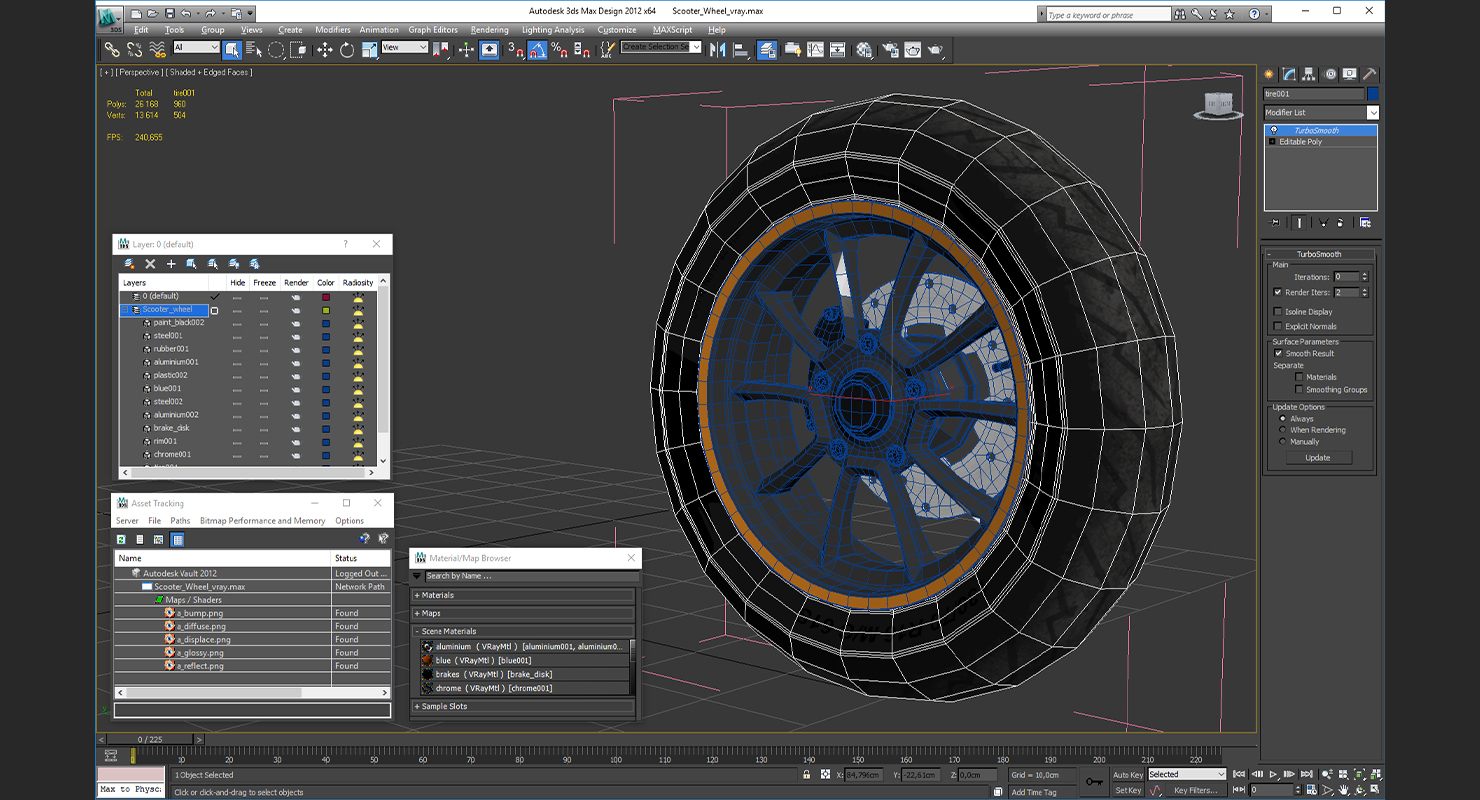Enable Isoline Display checkbox
This screenshot has height=800, width=1480.
tap(1278, 312)
